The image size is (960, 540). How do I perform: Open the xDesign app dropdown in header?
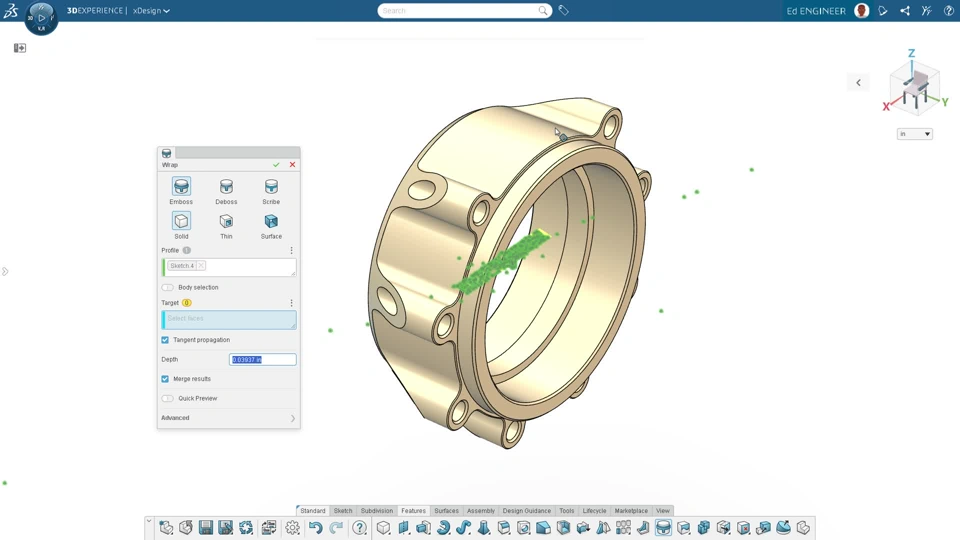(x=152, y=11)
